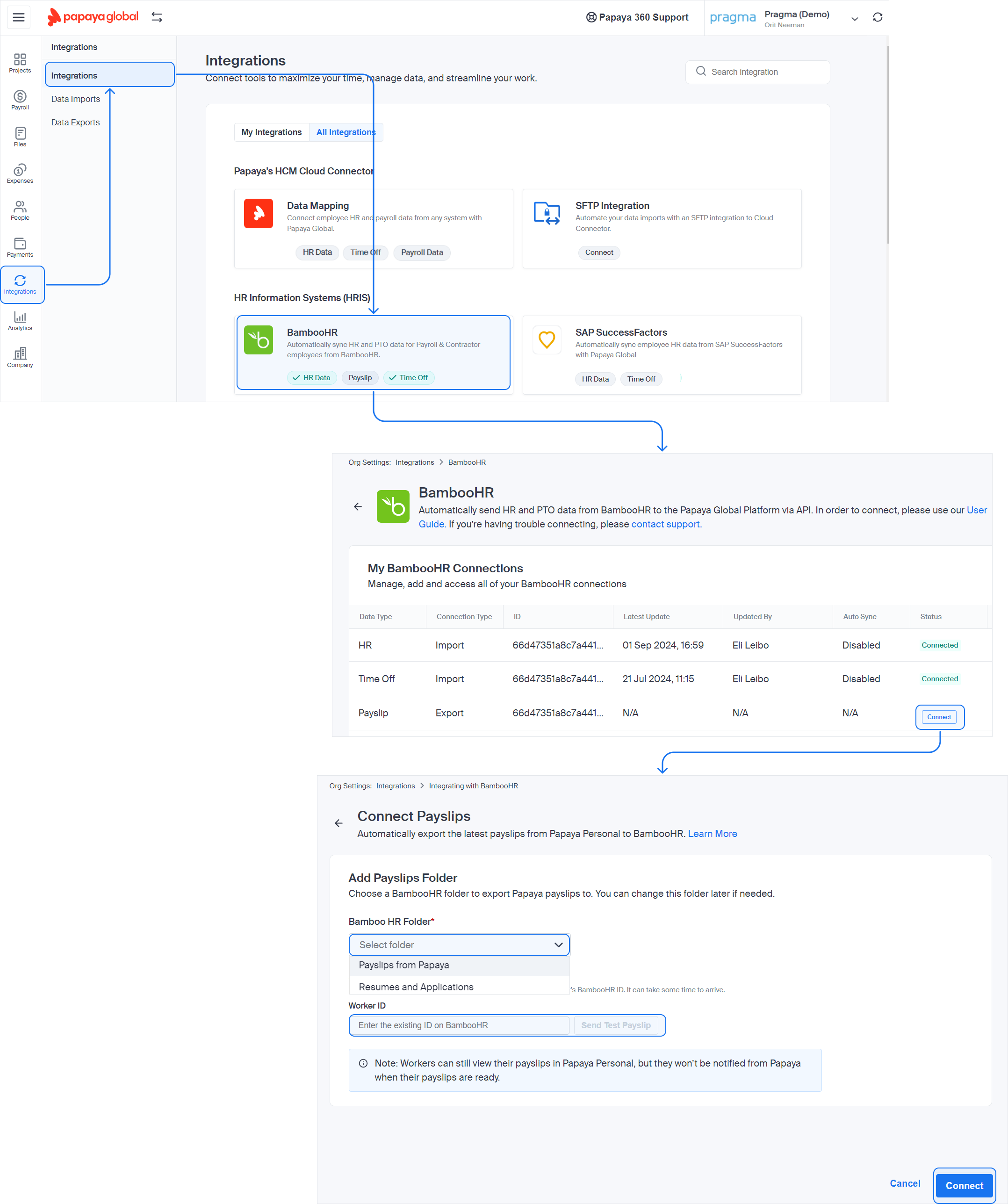Click Connect in the Payslip row
The height and width of the screenshot is (1204, 1008).
pos(939,717)
